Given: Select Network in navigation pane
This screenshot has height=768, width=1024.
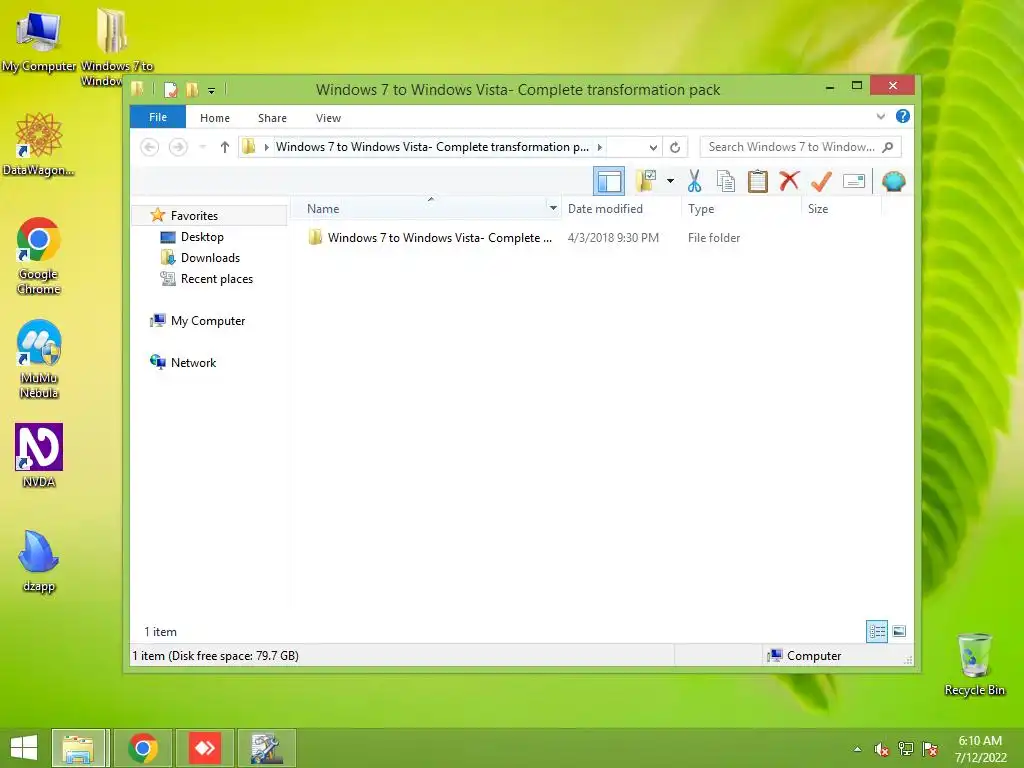Looking at the screenshot, I should coord(193,362).
